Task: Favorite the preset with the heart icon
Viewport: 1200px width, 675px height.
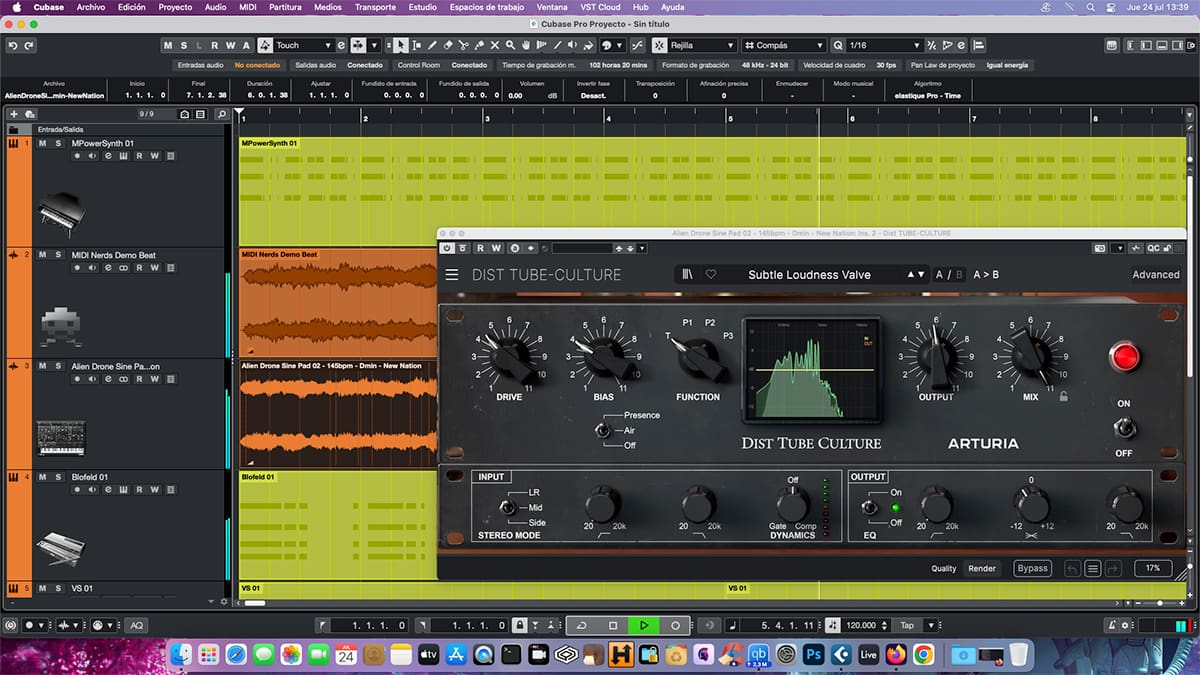Action: [x=711, y=274]
